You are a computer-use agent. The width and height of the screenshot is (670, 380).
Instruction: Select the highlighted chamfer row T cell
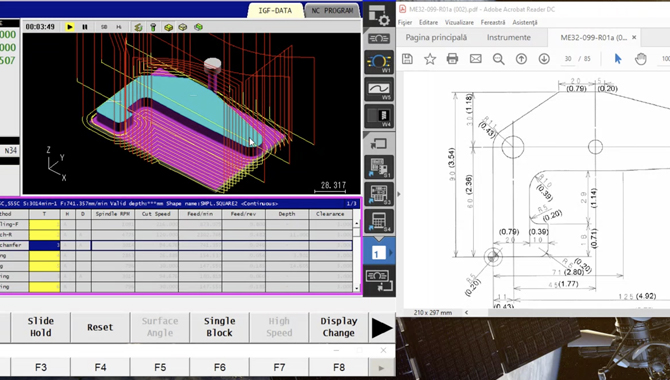click(44, 245)
